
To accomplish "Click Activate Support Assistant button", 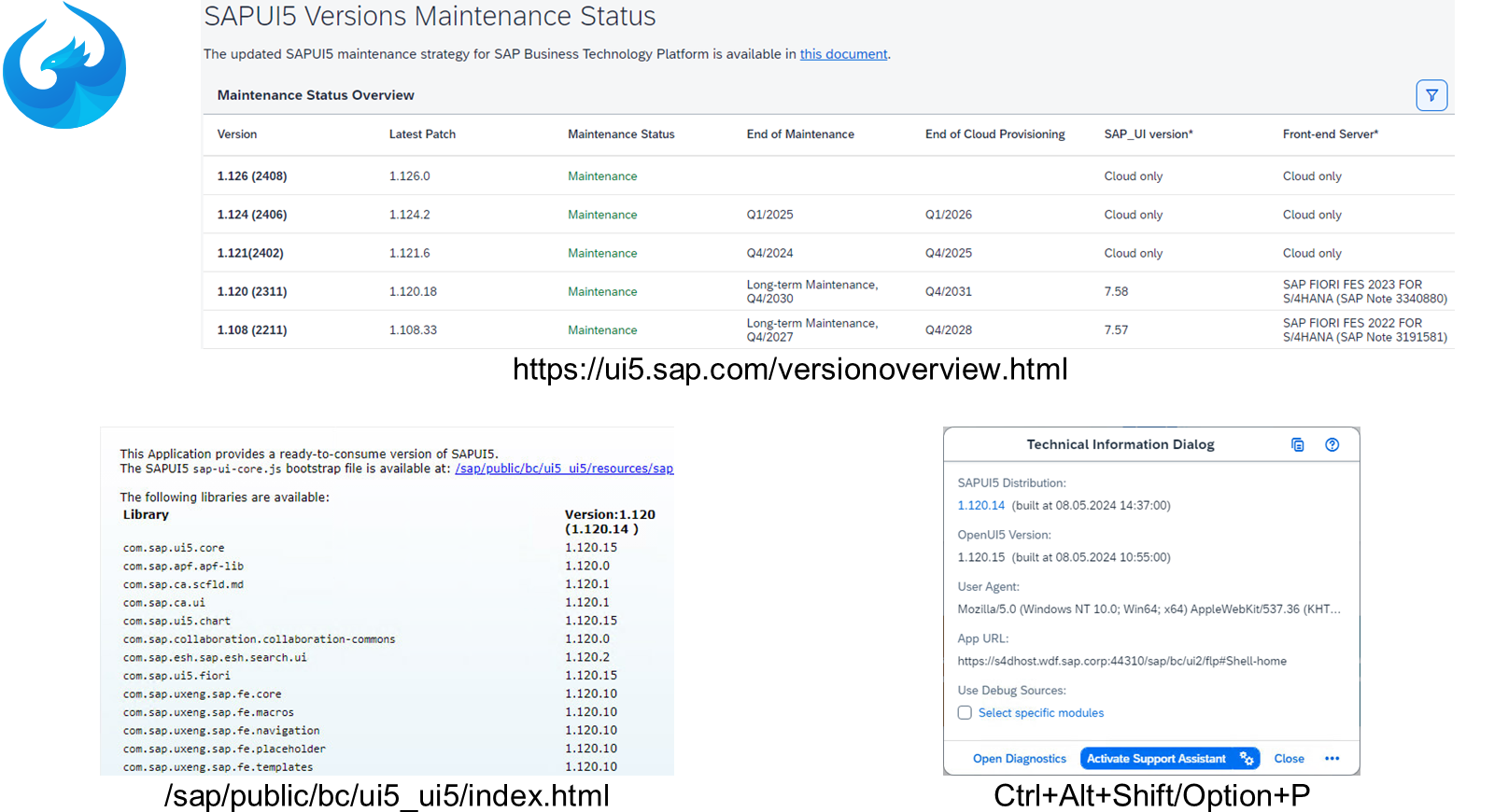I will (1170, 759).
